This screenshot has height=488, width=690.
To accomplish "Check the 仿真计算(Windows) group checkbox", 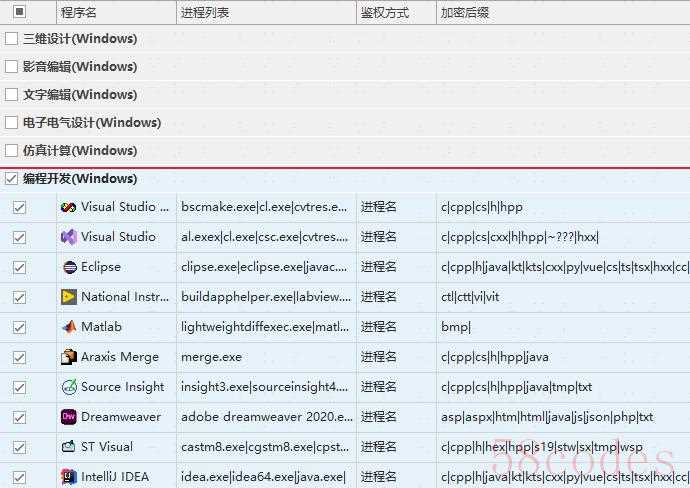I will 11,150.
